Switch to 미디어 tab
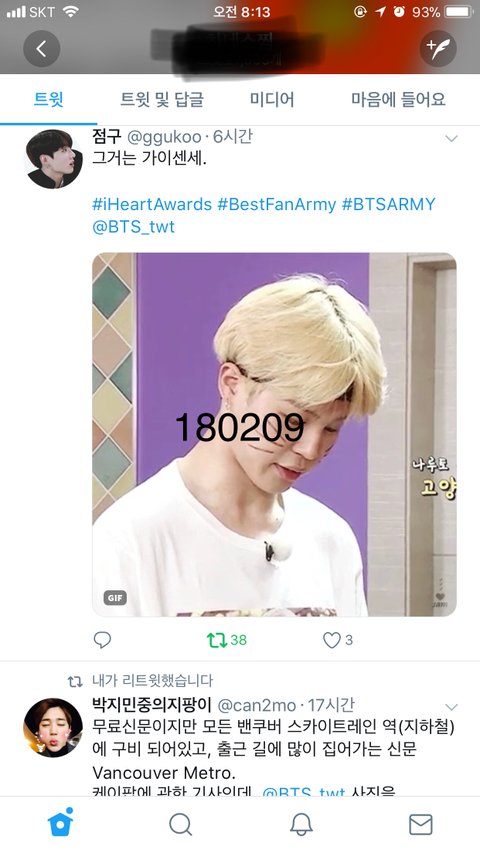This screenshot has height=853, width=480. 272,100
